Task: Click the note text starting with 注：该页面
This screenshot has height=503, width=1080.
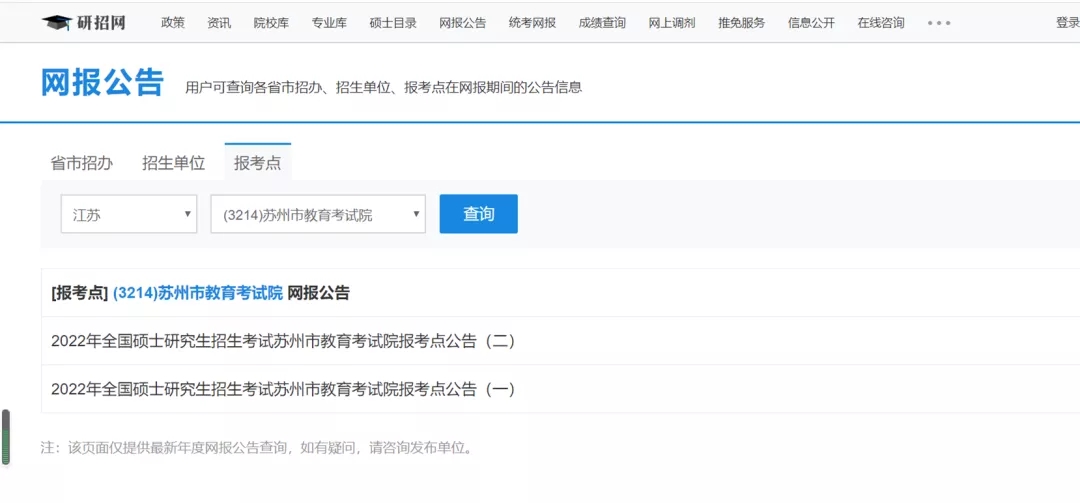Action: tap(258, 448)
